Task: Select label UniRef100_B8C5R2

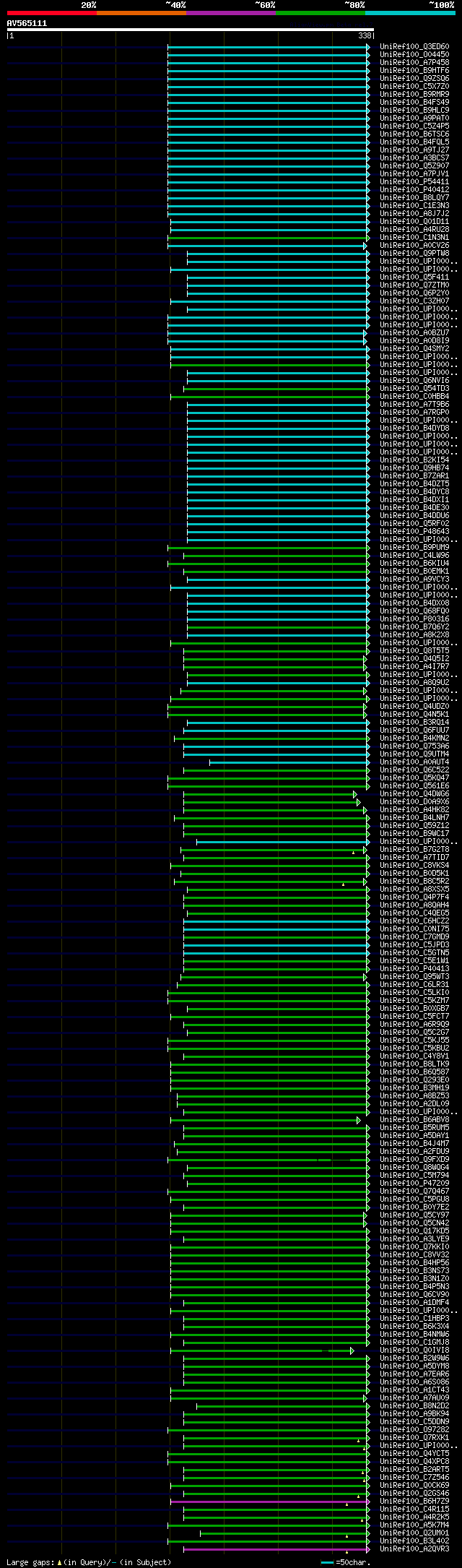Action: [x=414, y=882]
